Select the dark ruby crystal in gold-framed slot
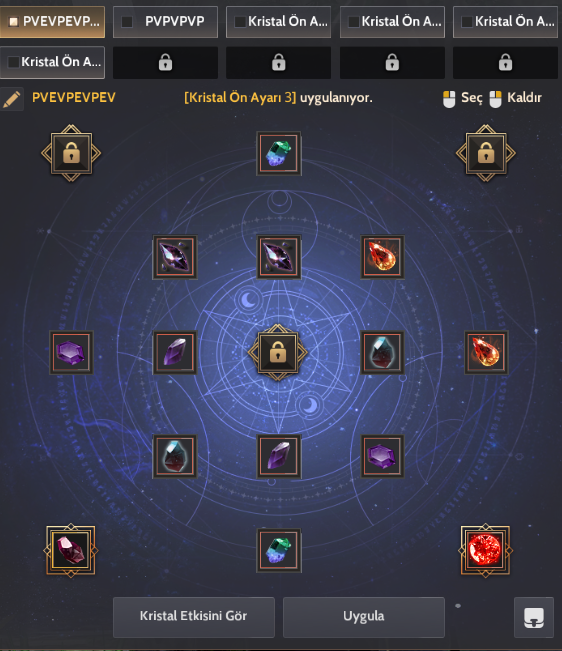This screenshot has width=562, height=651. (x=71, y=550)
